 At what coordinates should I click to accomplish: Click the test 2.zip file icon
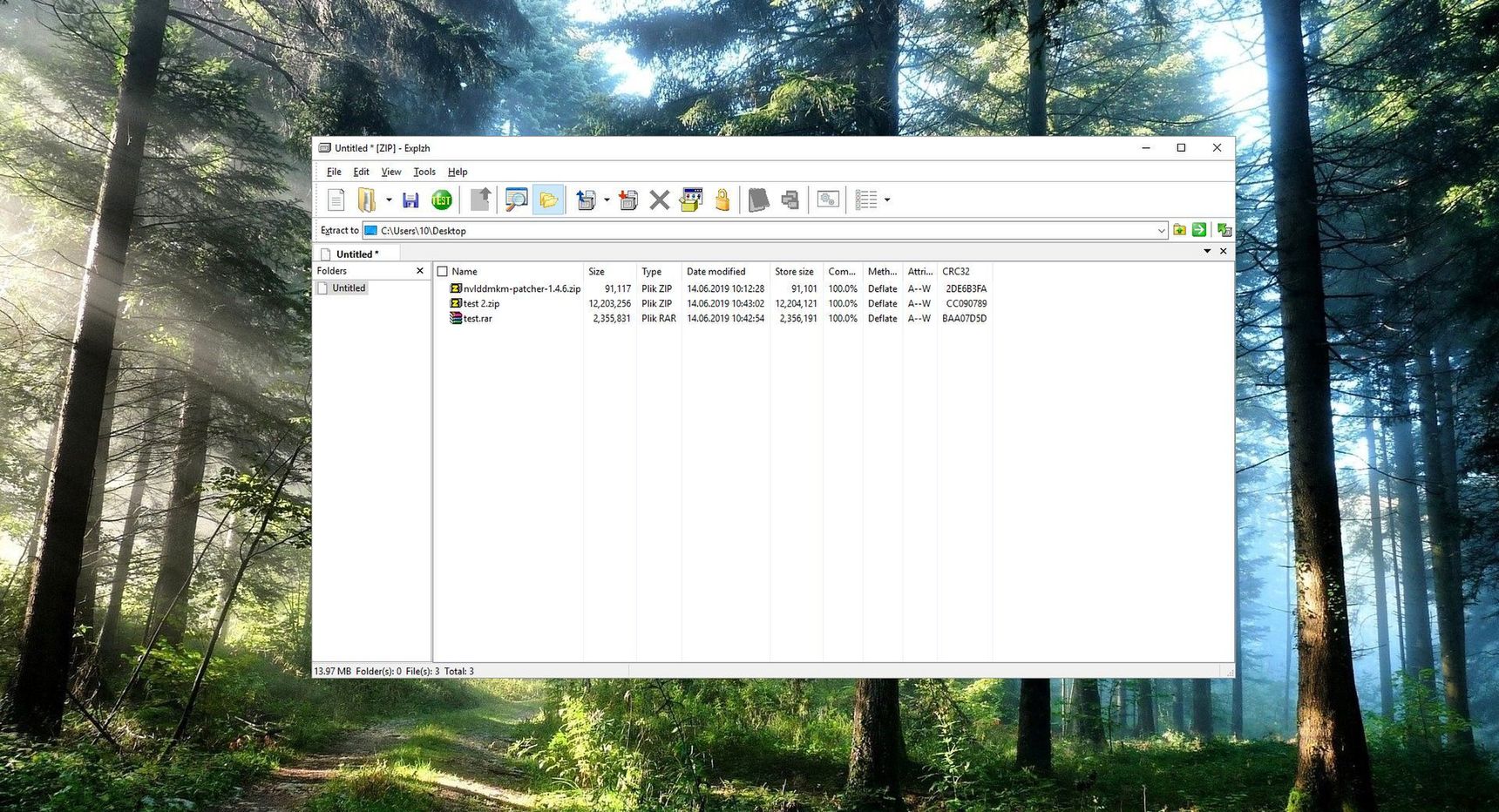[456, 303]
